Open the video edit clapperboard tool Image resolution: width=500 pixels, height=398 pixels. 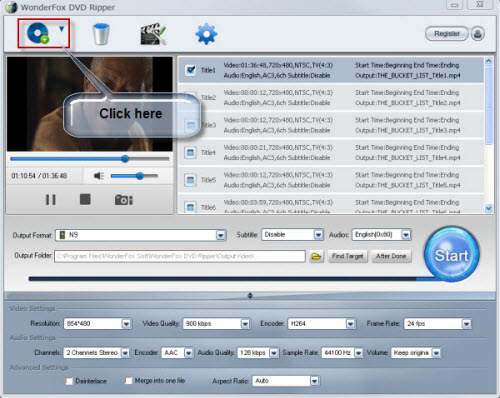pos(153,34)
